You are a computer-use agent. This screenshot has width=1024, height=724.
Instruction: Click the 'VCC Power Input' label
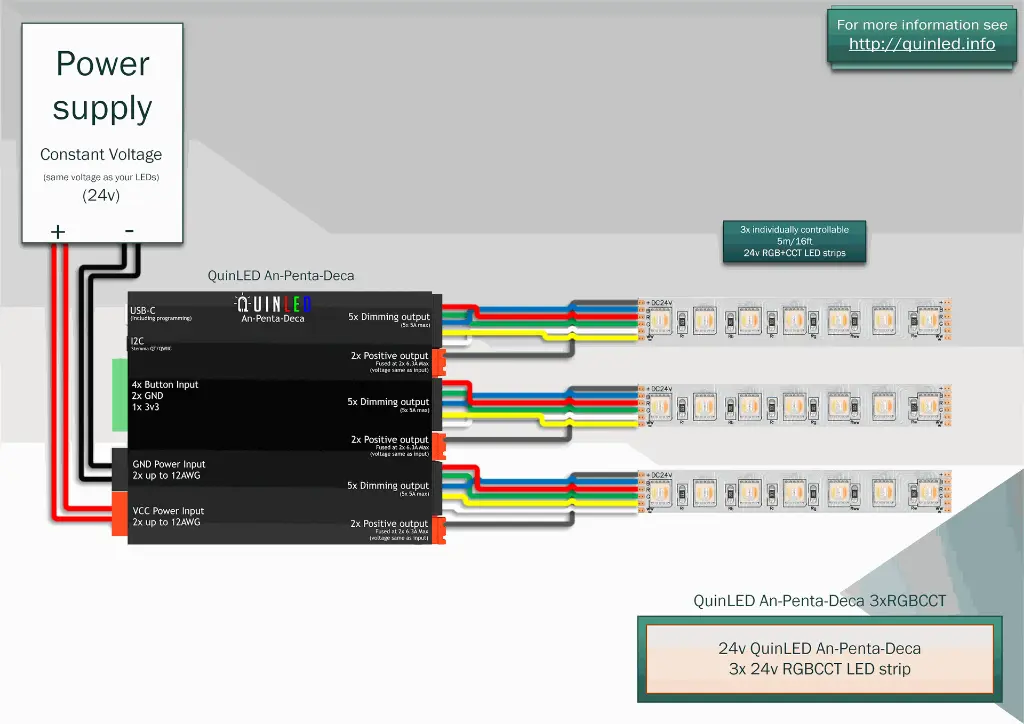pos(168,511)
